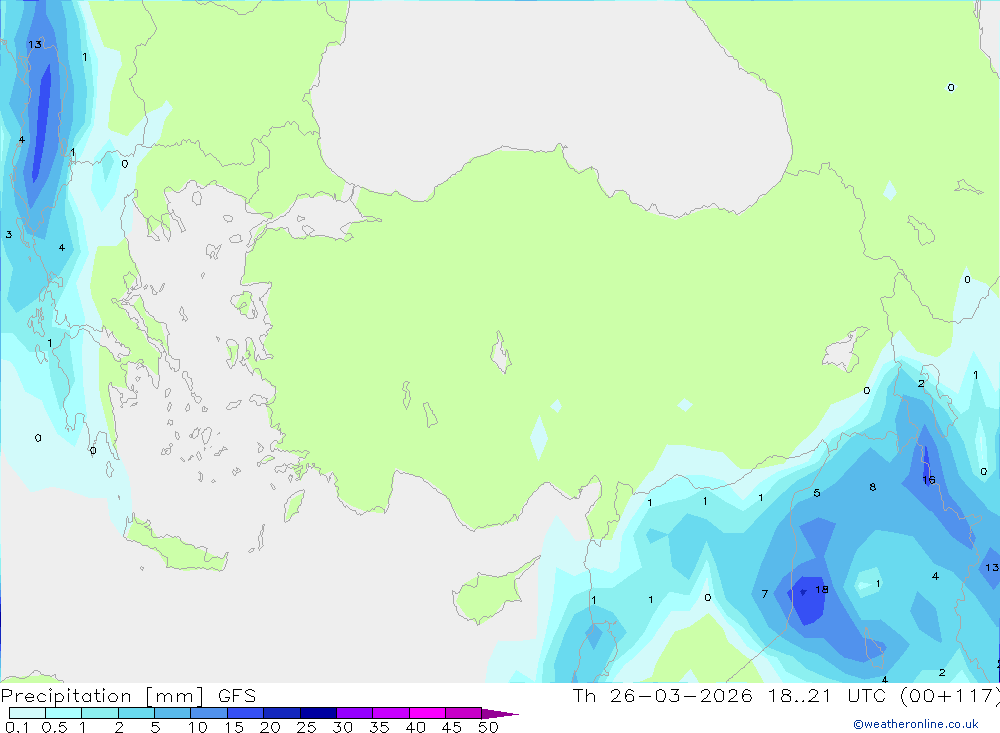Click the legend label '25'
1000x733 pixels.
[306, 727]
